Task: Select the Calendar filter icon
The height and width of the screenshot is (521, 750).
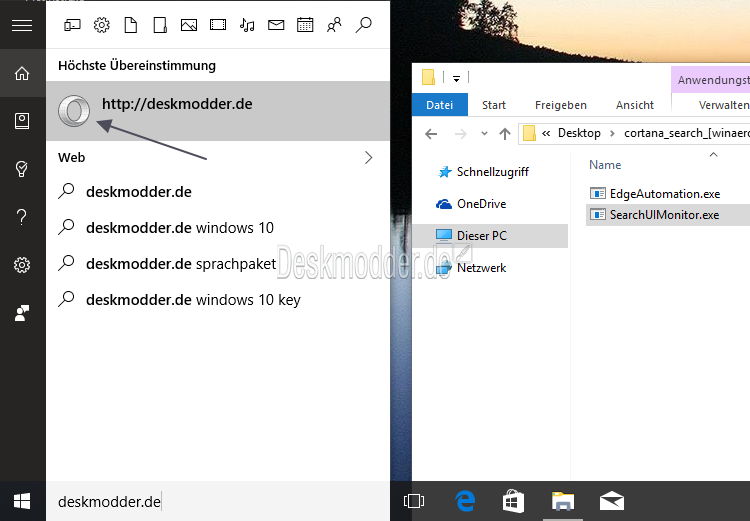Action: point(305,25)
